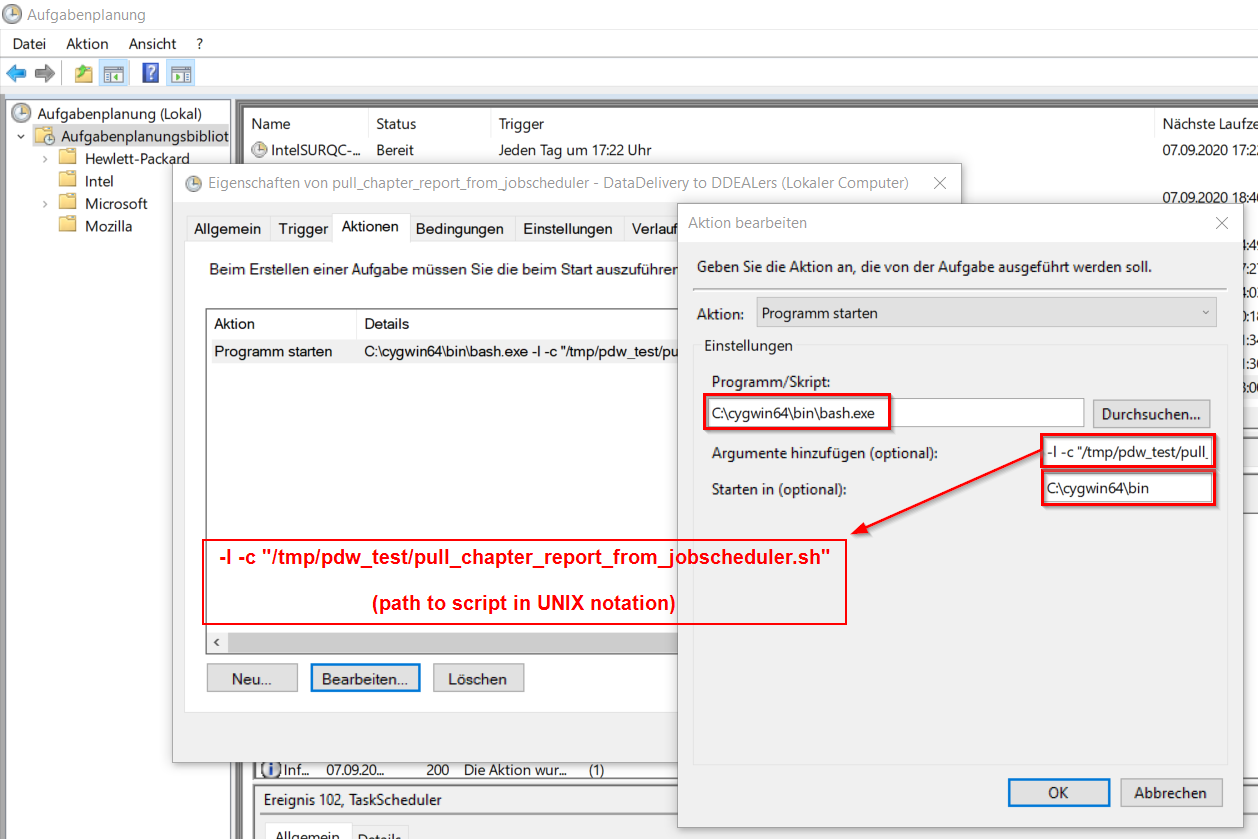
Task: Expand the Microsoft folder node
Action: [45, 204]
